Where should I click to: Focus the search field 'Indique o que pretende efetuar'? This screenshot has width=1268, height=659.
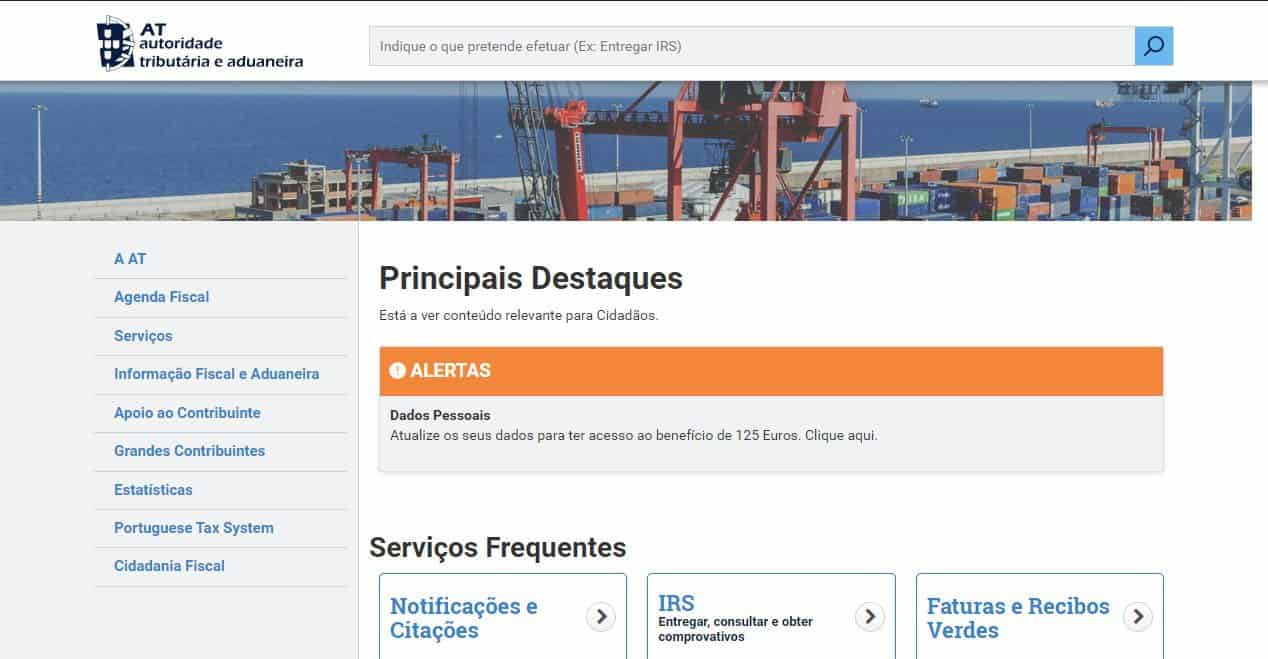[750, 46]
